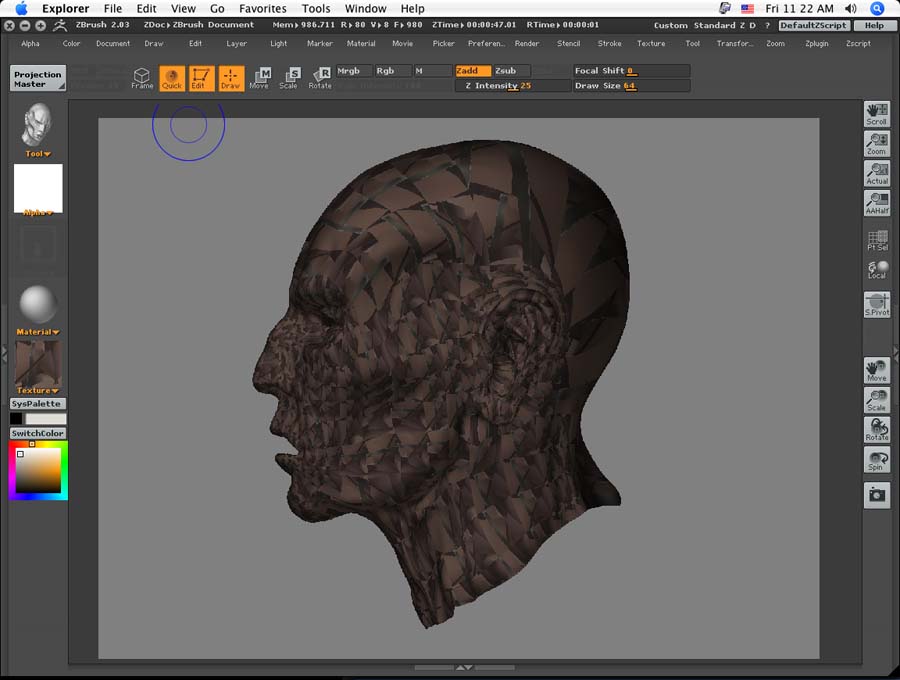Select the Move (M) transform tool

point(260,78)
